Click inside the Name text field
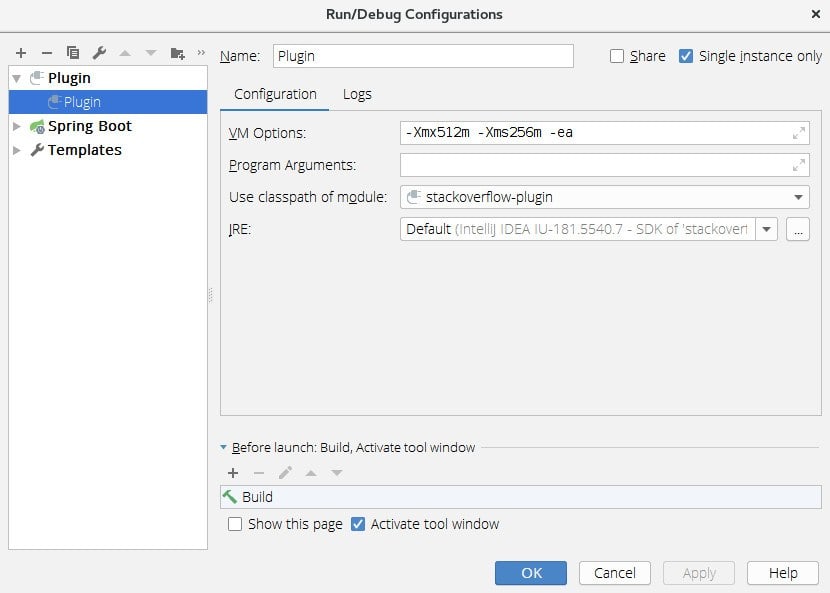This screenshot has height=593, width=830. 423,56
